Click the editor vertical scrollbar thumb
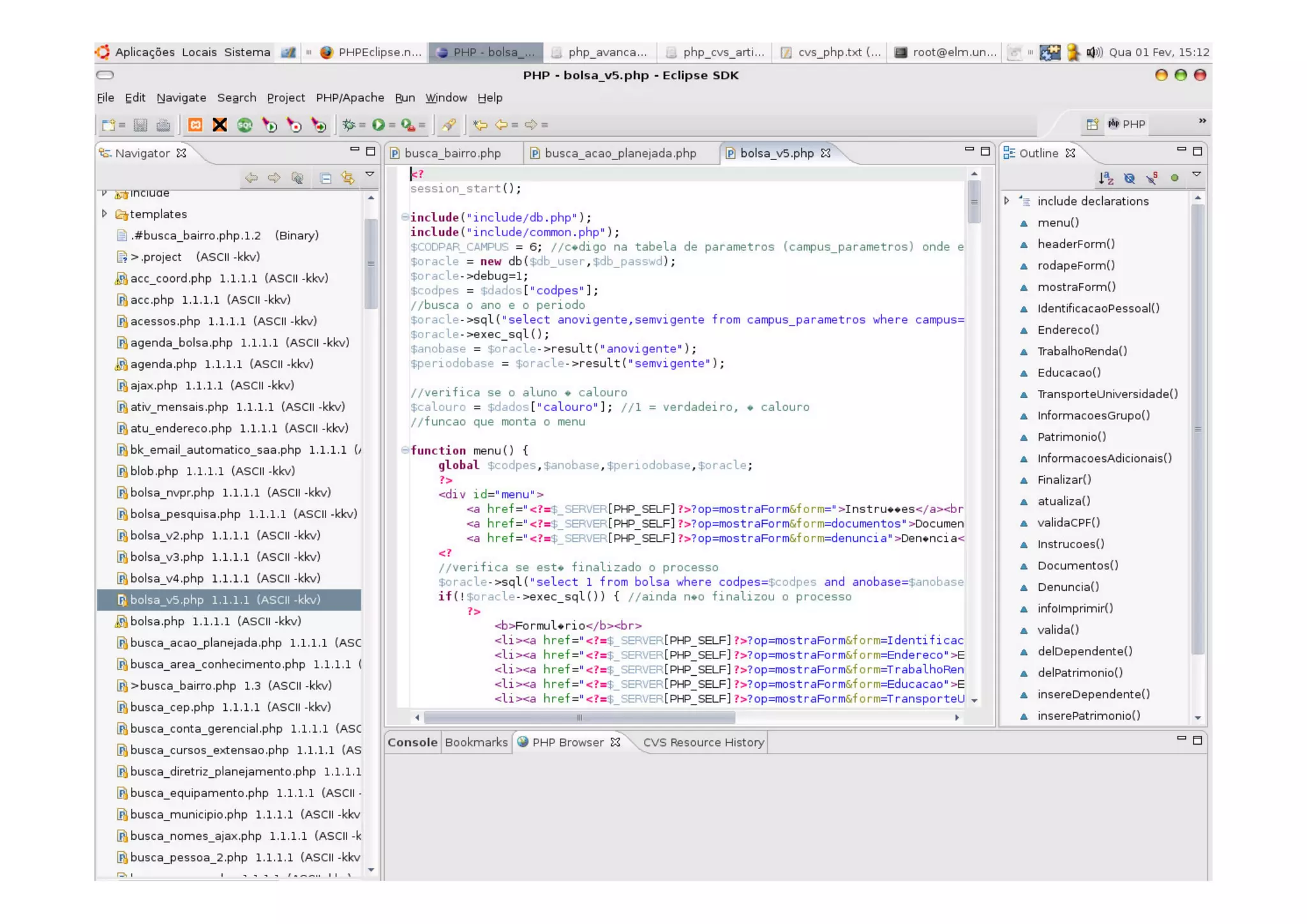1307x924 pixels. tap(974, 202)
